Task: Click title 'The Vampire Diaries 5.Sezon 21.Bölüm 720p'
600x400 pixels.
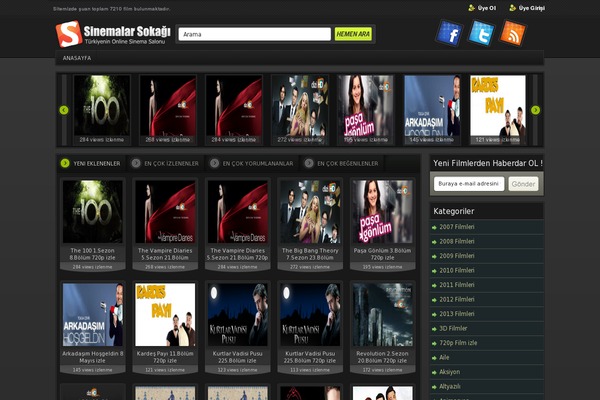Action: (x=238, y=254)
